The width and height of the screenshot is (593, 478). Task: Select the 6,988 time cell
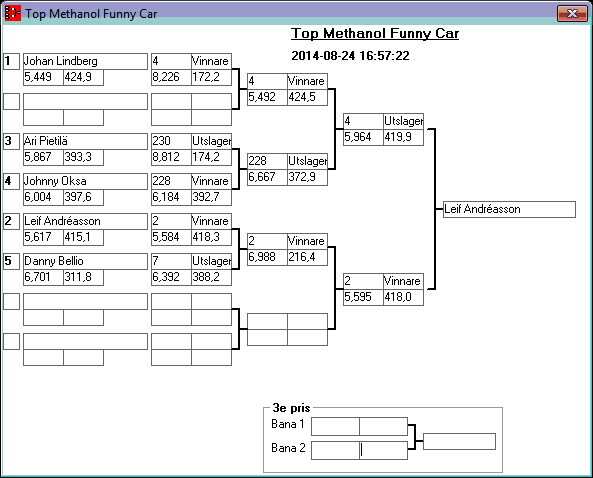tap(267, 257)
